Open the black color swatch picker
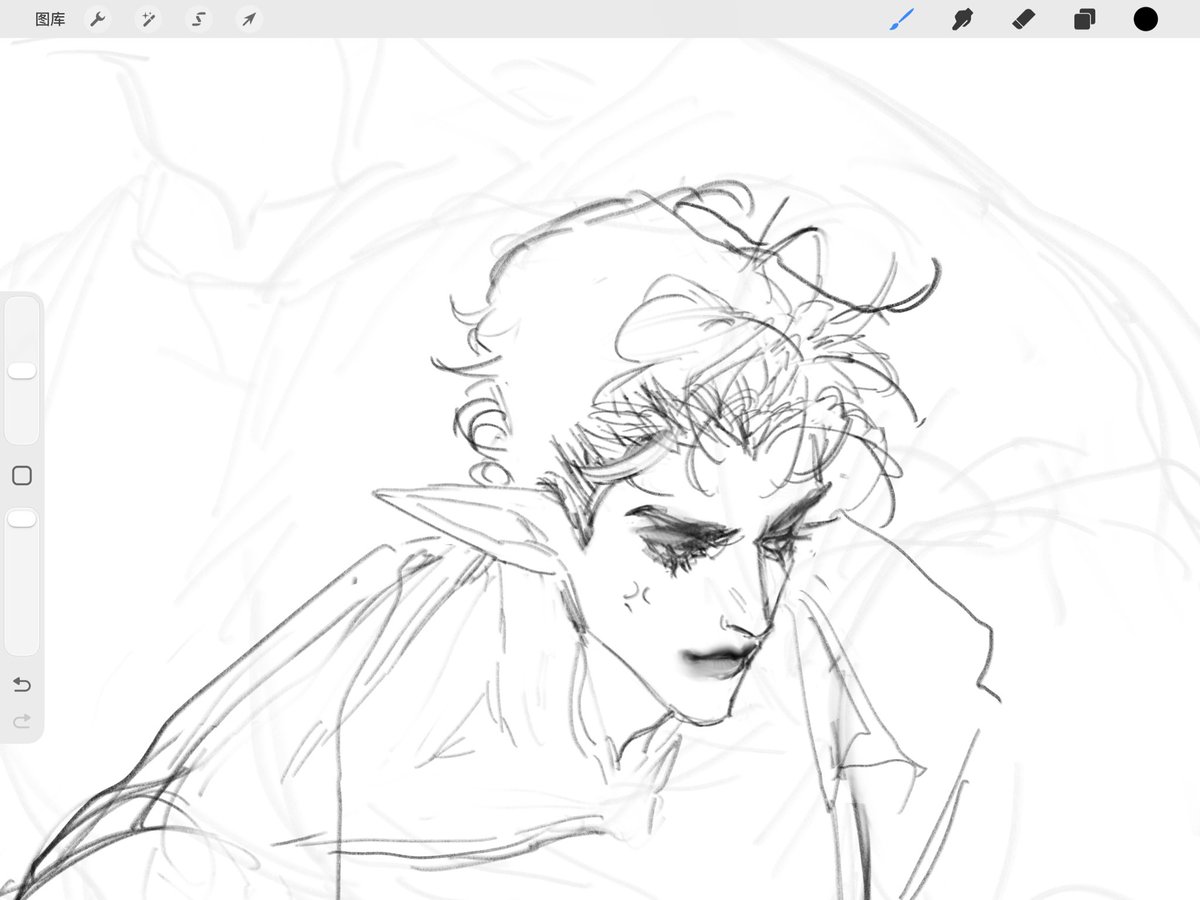 click(1146, 19)
